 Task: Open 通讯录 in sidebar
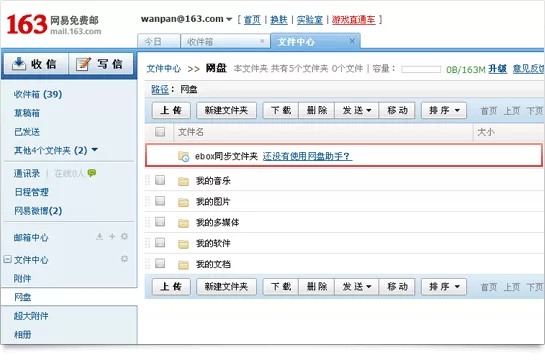click(x=27, y=173)
